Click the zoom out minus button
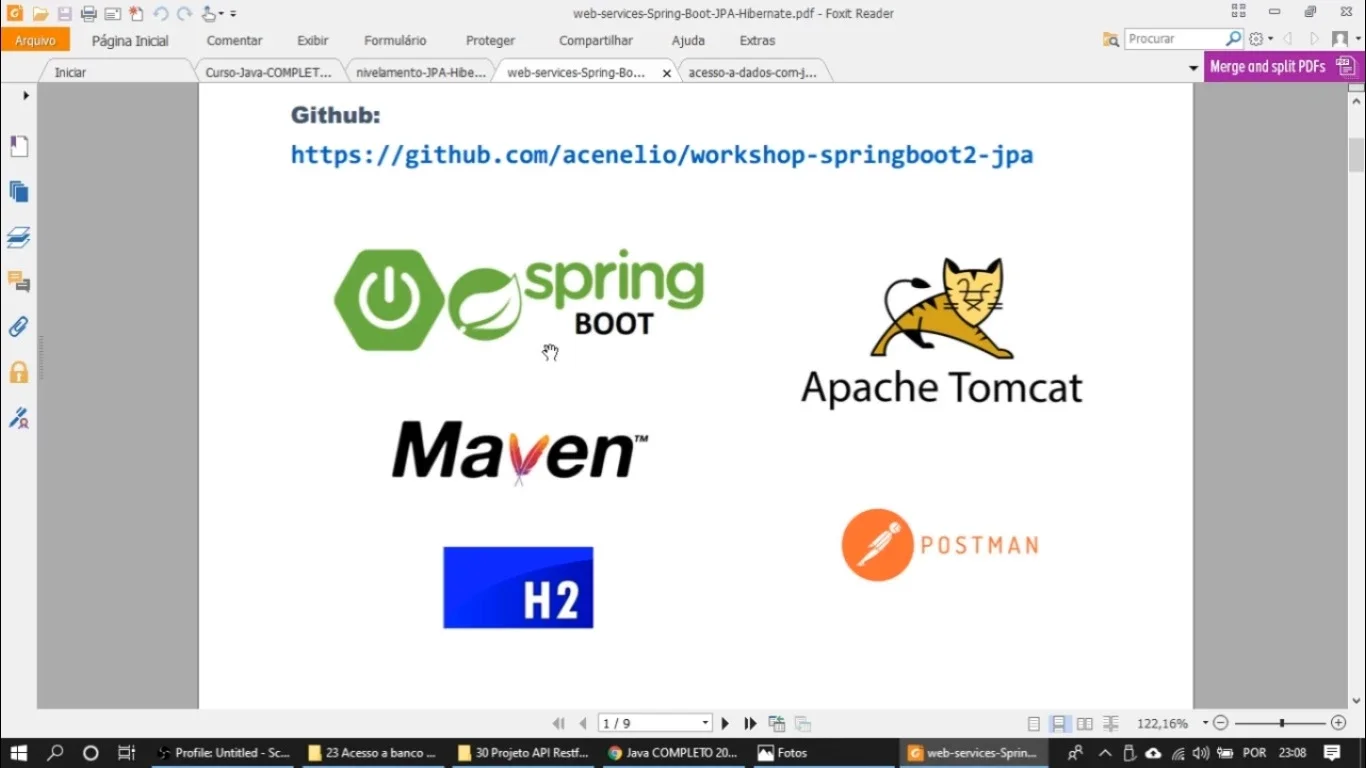Screen dimensions: 1366x768 1220,723
